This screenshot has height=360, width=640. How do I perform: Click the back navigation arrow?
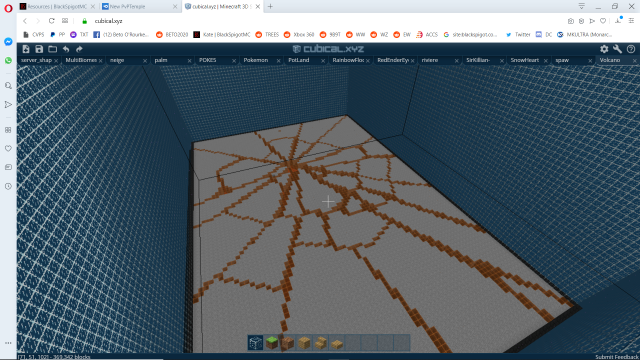click(x=25, y=21)
